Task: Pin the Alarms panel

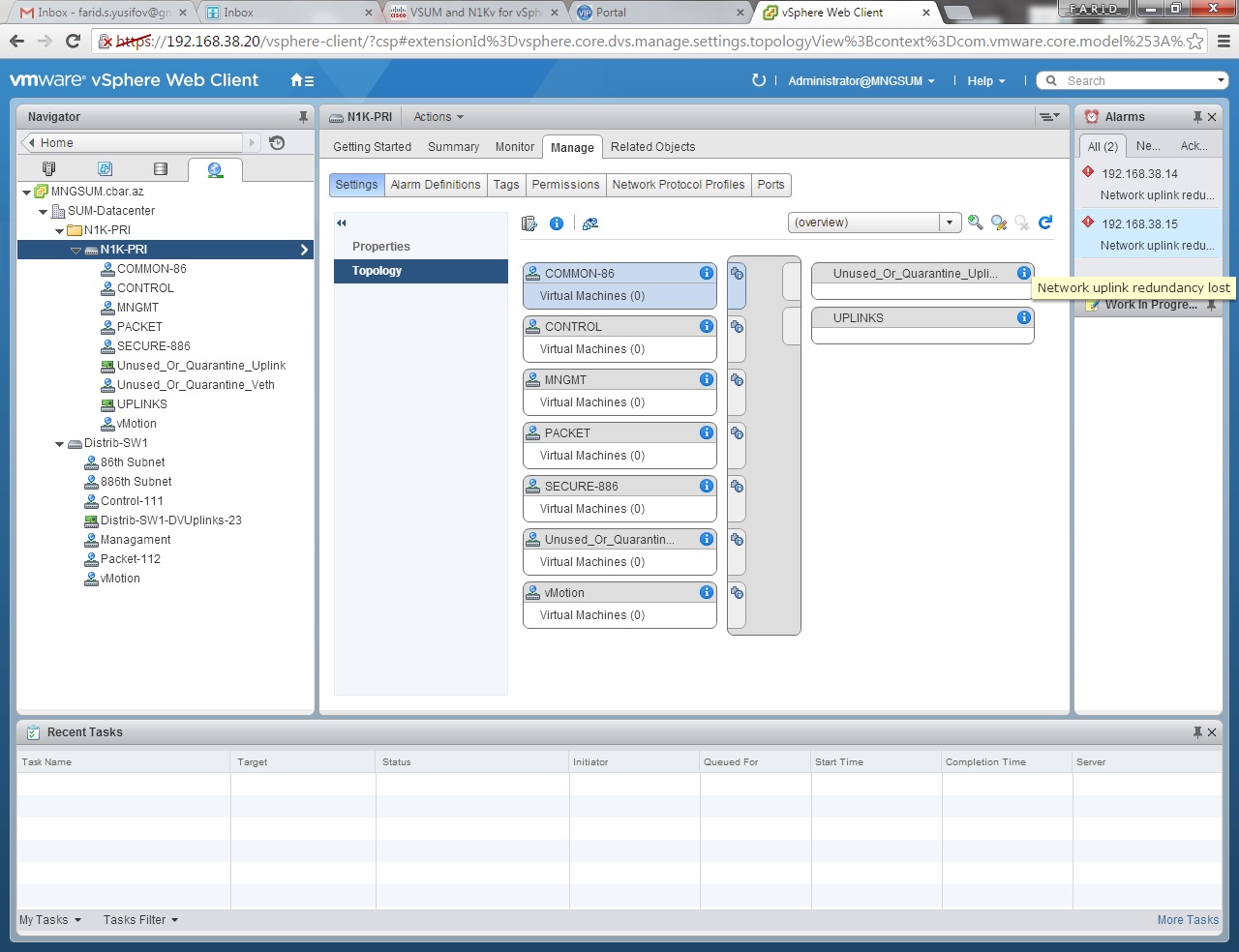Action: tap(1197, 117)
